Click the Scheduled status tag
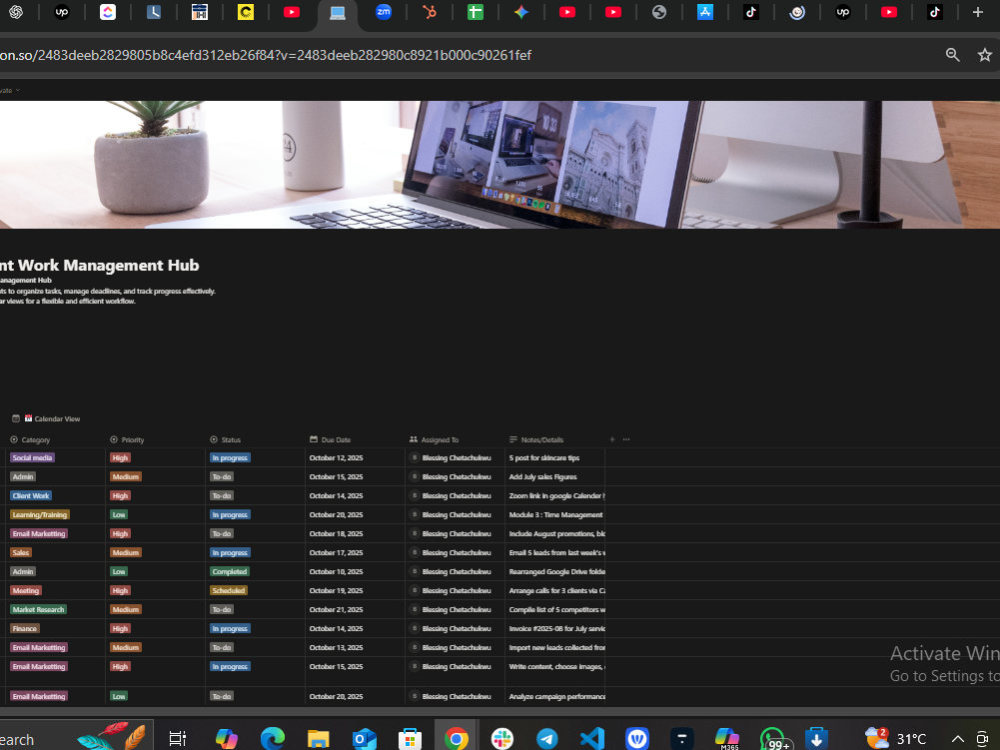 point(229,591)
